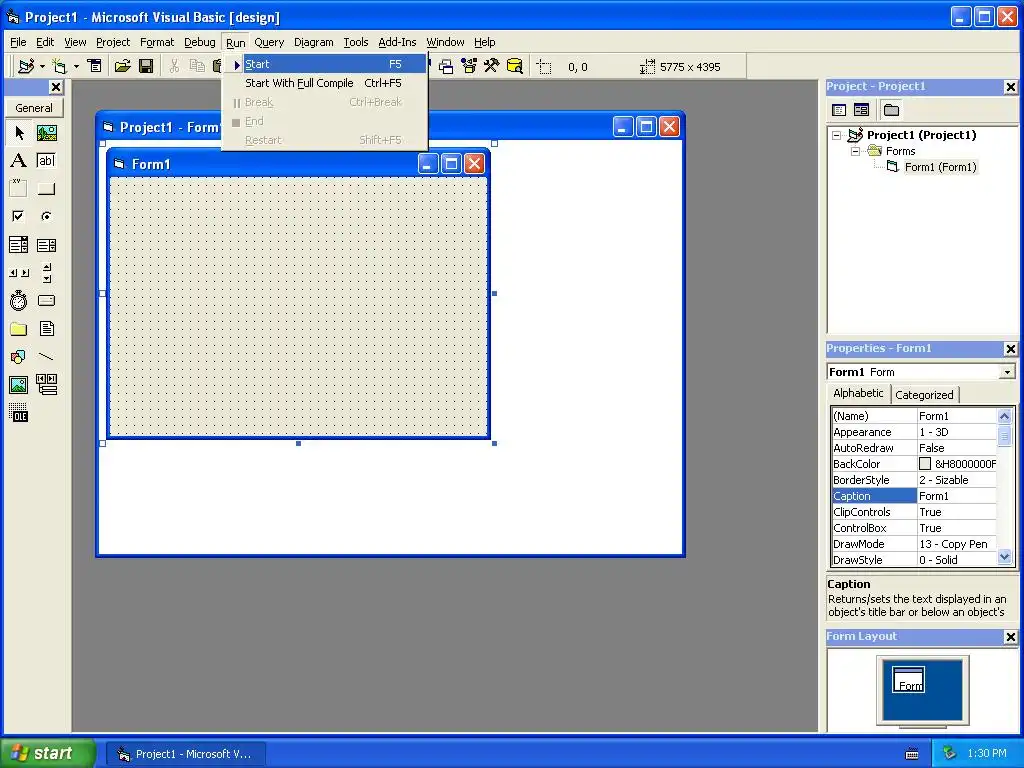
Task: Switch to the Categorized properties tab
Action: tap(924, 394)
